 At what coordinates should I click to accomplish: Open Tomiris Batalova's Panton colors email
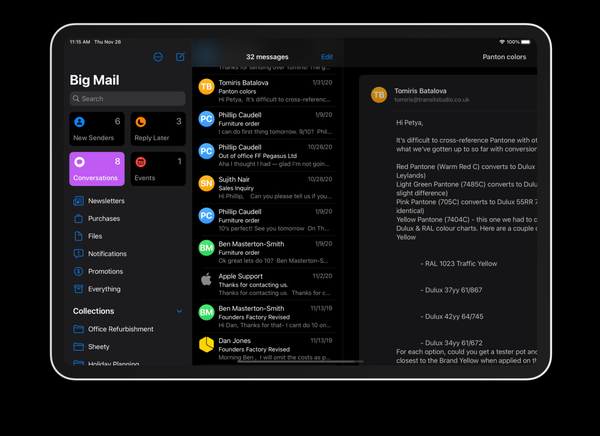(265, 89)
